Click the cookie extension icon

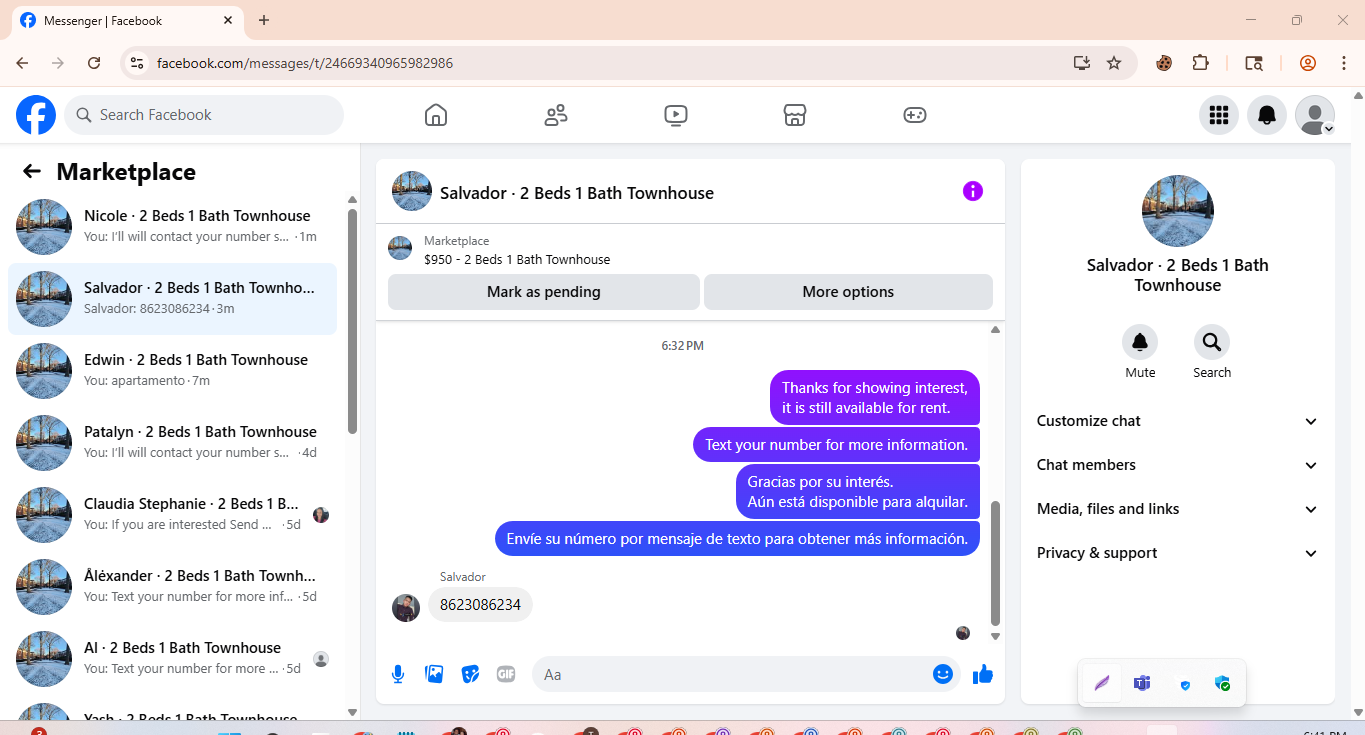1164,63
